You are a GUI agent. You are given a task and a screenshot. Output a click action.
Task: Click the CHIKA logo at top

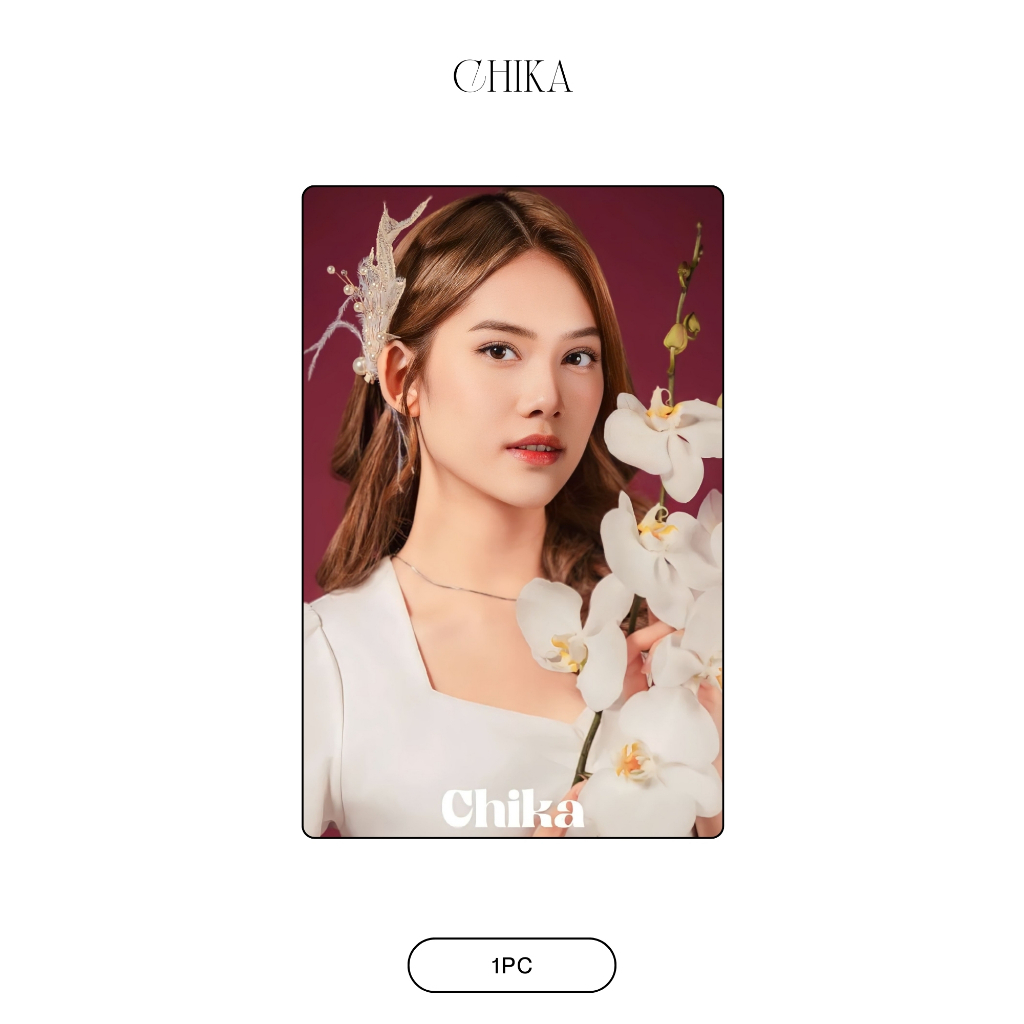click(x=513, y=76)
